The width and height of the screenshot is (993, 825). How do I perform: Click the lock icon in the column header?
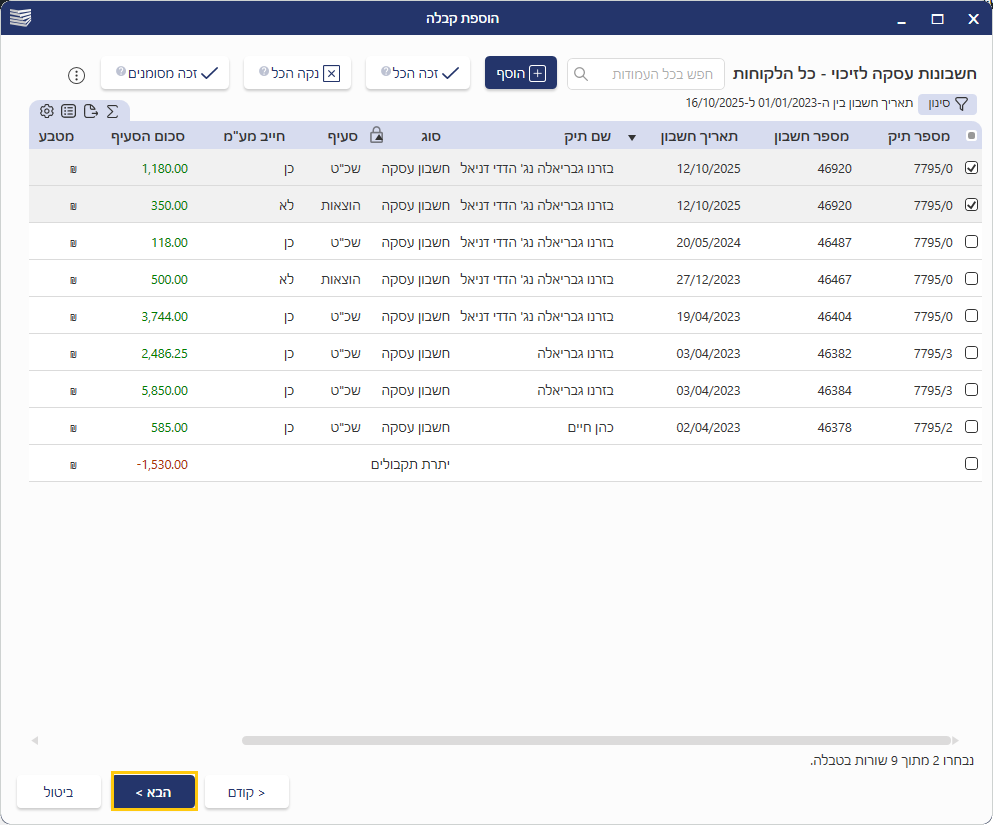coord(376,135)
